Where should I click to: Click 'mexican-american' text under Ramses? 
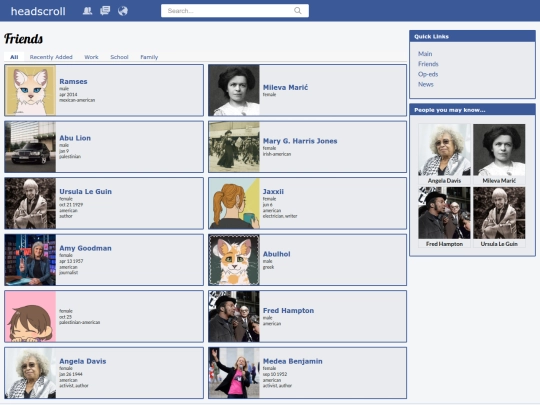(x=77, y=100)
